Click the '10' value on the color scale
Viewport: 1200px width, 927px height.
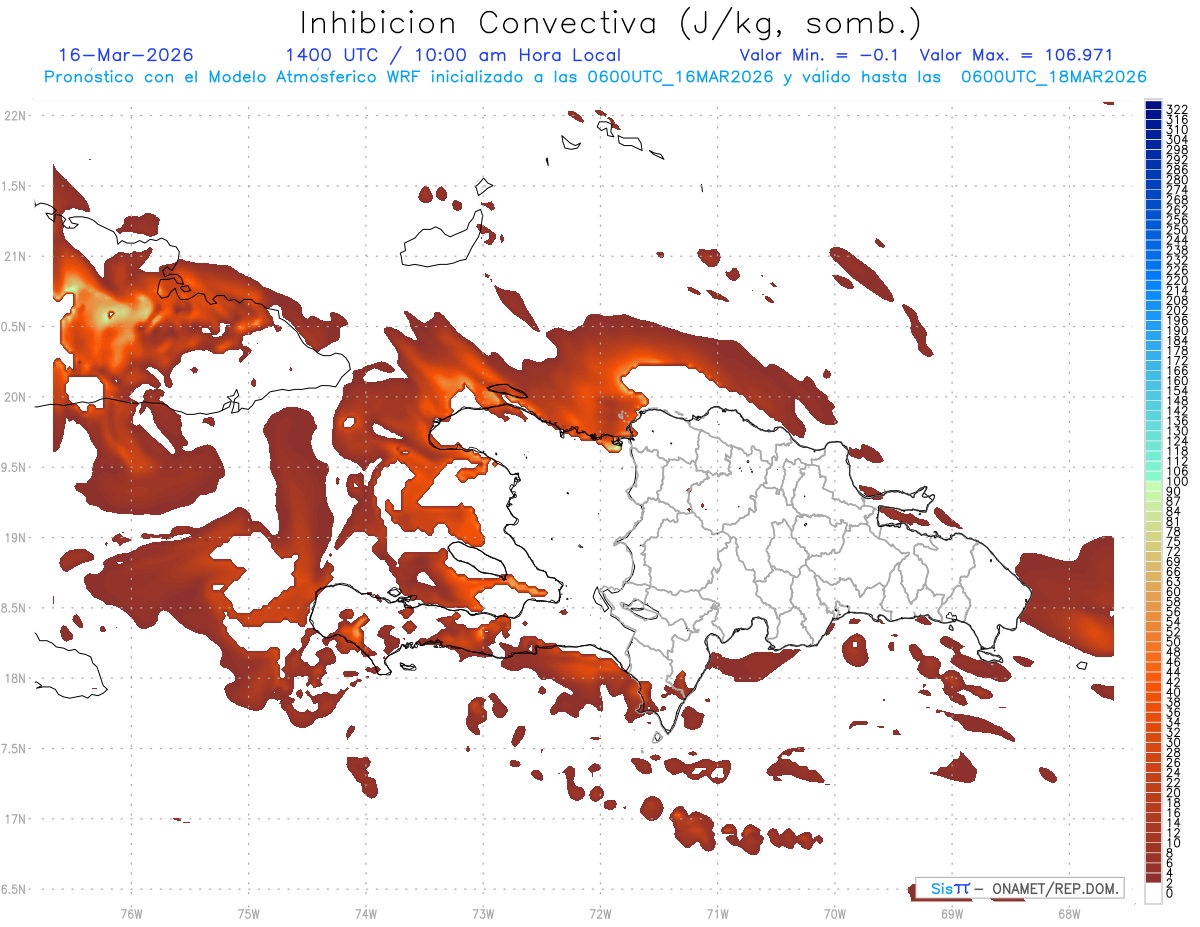tap(1173, 843)
